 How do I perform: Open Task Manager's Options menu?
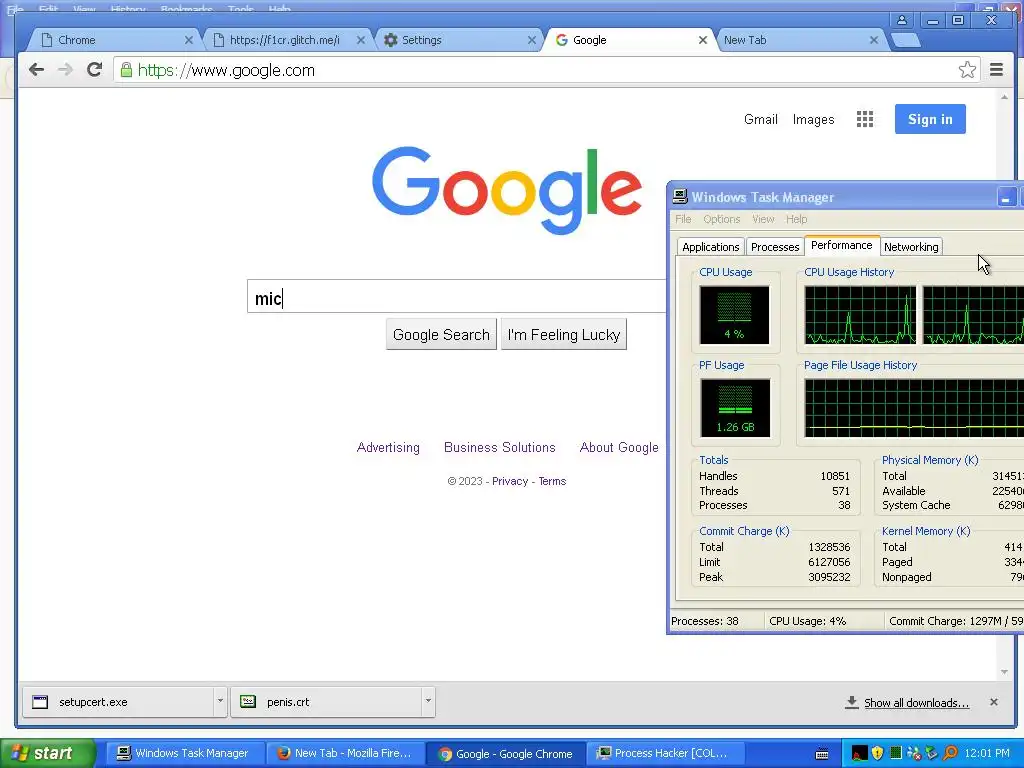pos(722,219)
